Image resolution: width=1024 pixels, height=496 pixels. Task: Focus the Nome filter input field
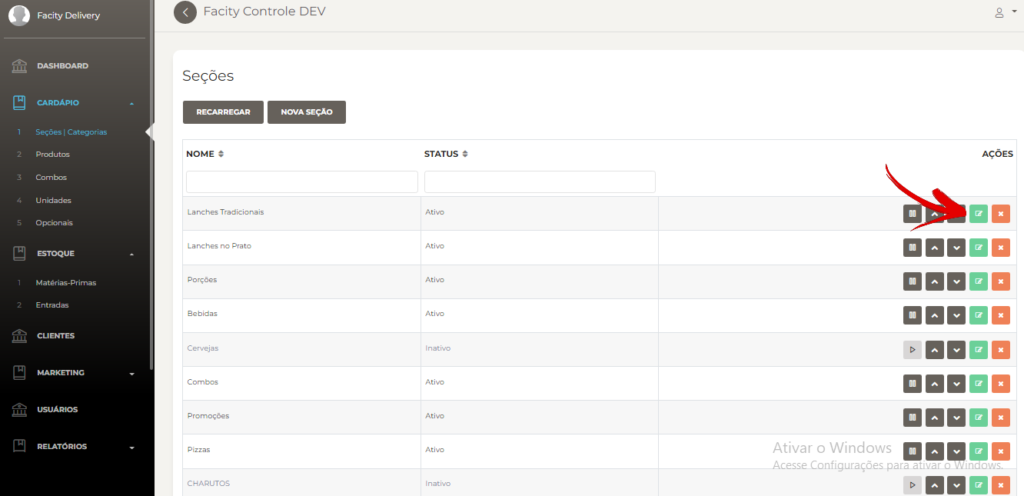[x=302, y=181]
